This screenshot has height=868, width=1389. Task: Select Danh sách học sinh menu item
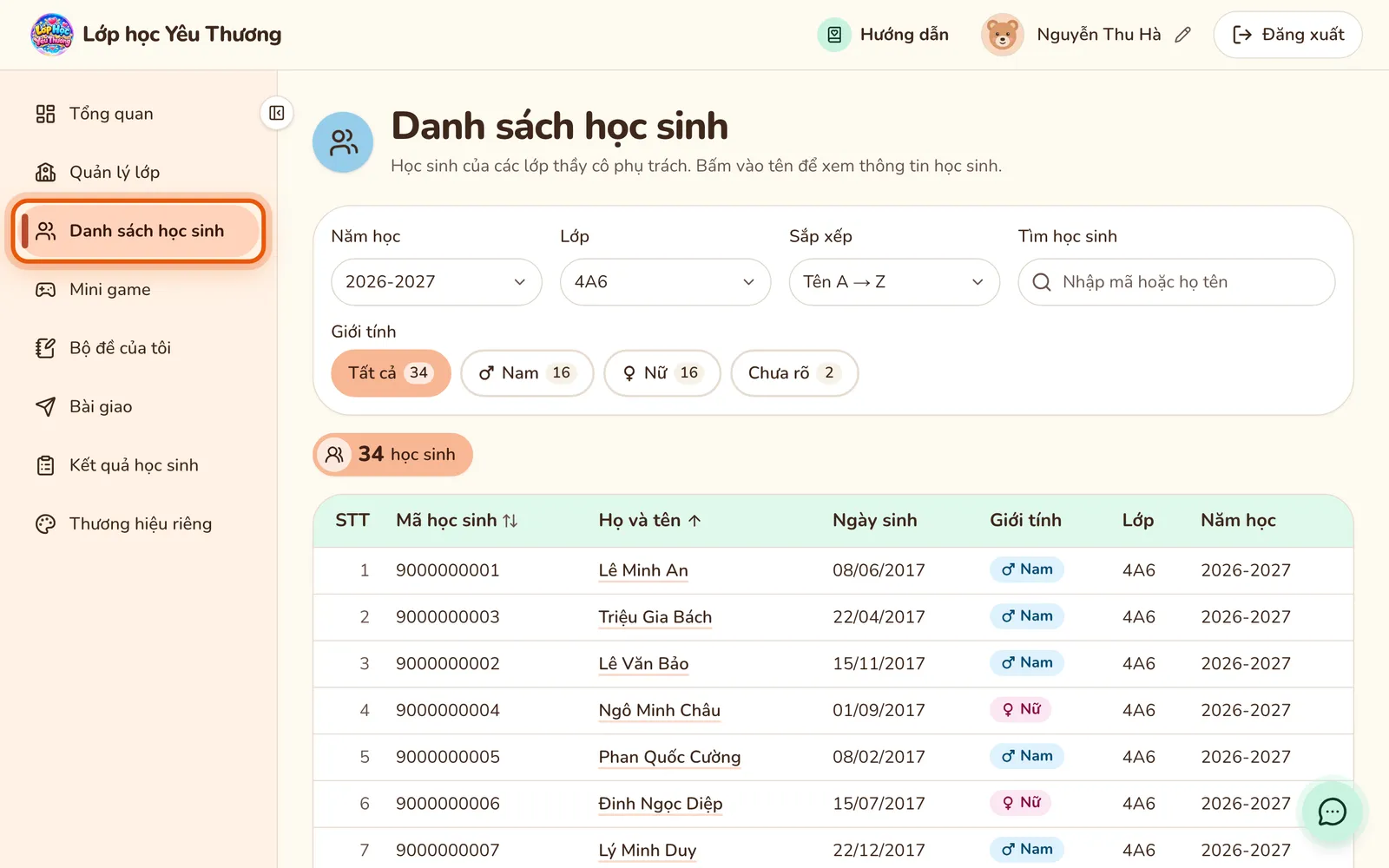139,231
